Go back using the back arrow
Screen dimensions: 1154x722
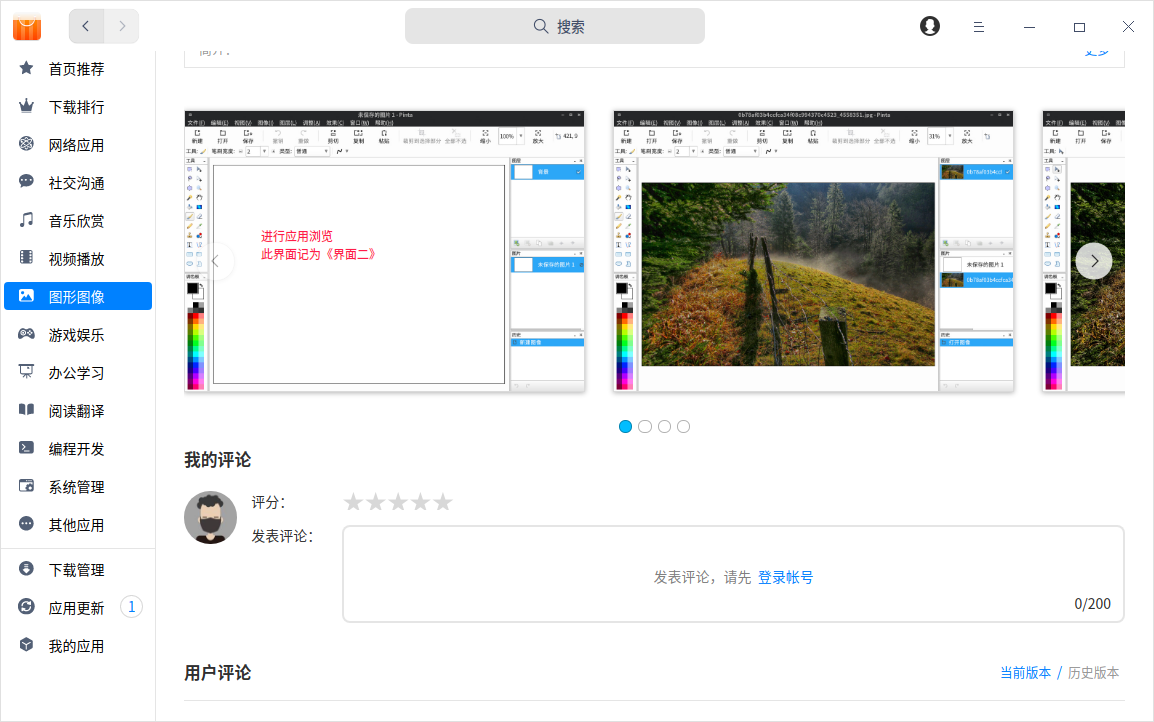click(86, 27)
